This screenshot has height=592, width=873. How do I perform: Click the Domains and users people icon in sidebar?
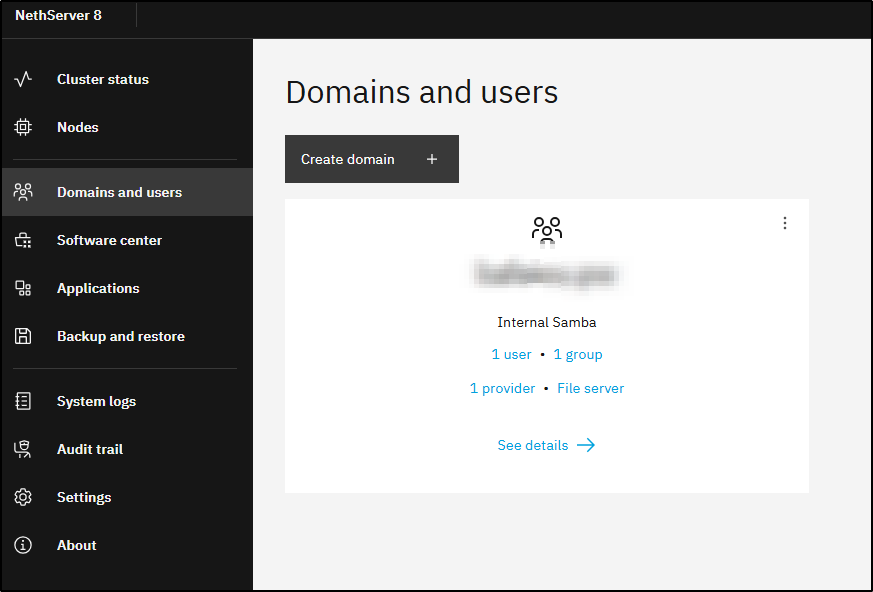coord(23,192)
